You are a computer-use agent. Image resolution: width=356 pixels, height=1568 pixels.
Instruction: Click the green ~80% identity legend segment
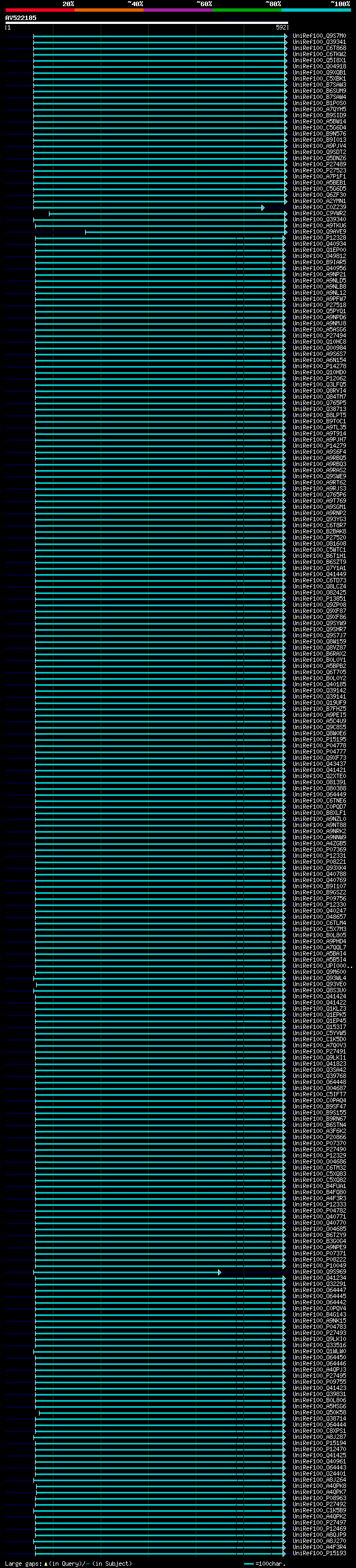tap(247, 11)
